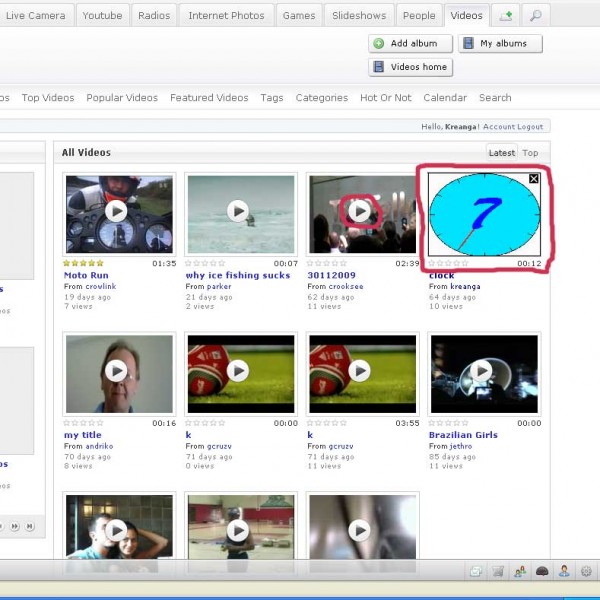Open Search submenu item
The image size is (600, 600).
pyautogui.click(x=495, y=98)
